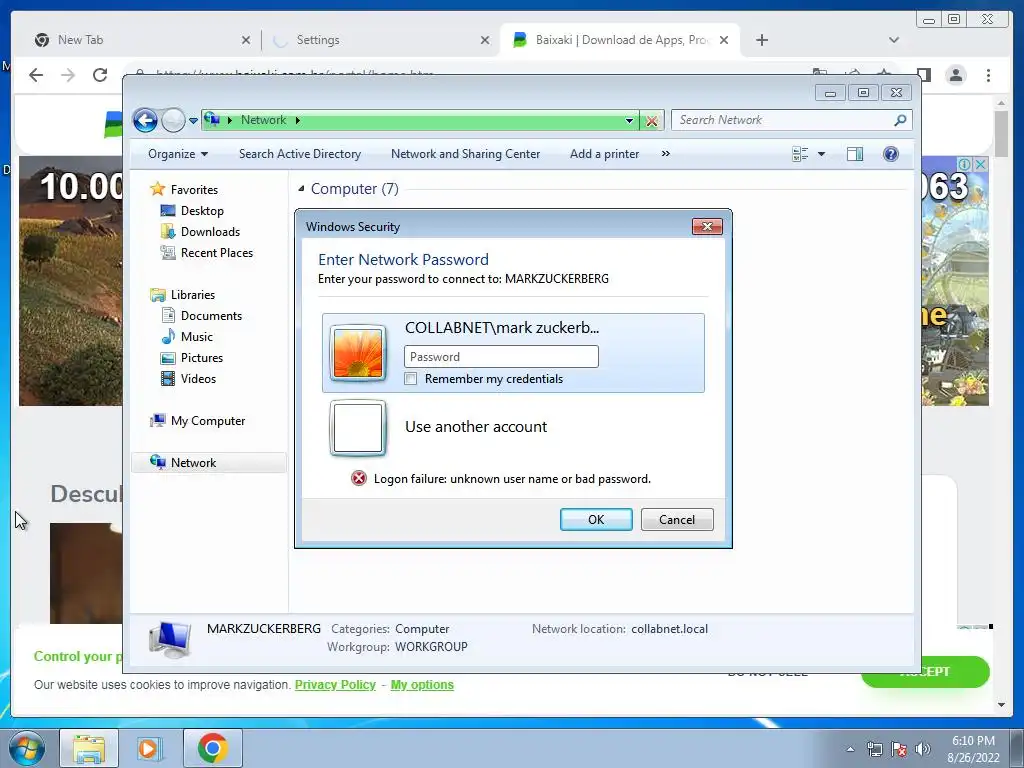1024x768 pixels.
Task: Switch to Chrome on the taskbar
Action: [212, 748]
